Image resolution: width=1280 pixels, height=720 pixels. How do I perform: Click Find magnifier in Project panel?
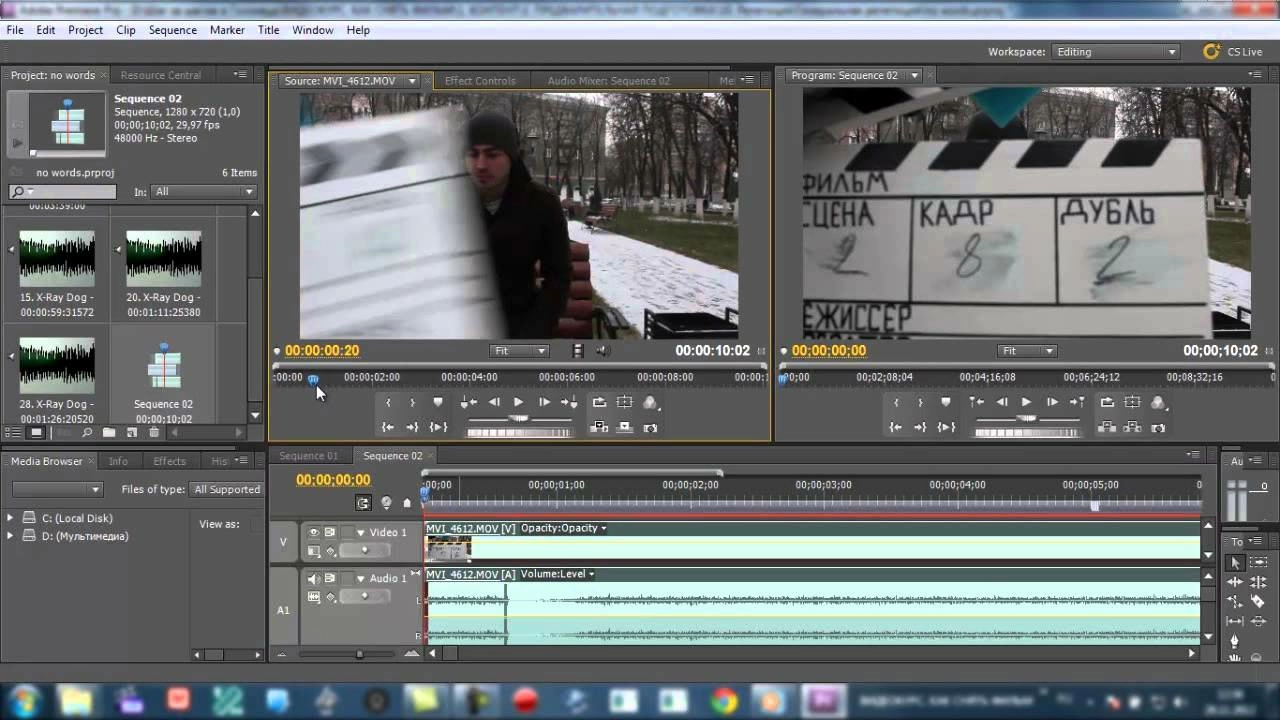(87, 432)
